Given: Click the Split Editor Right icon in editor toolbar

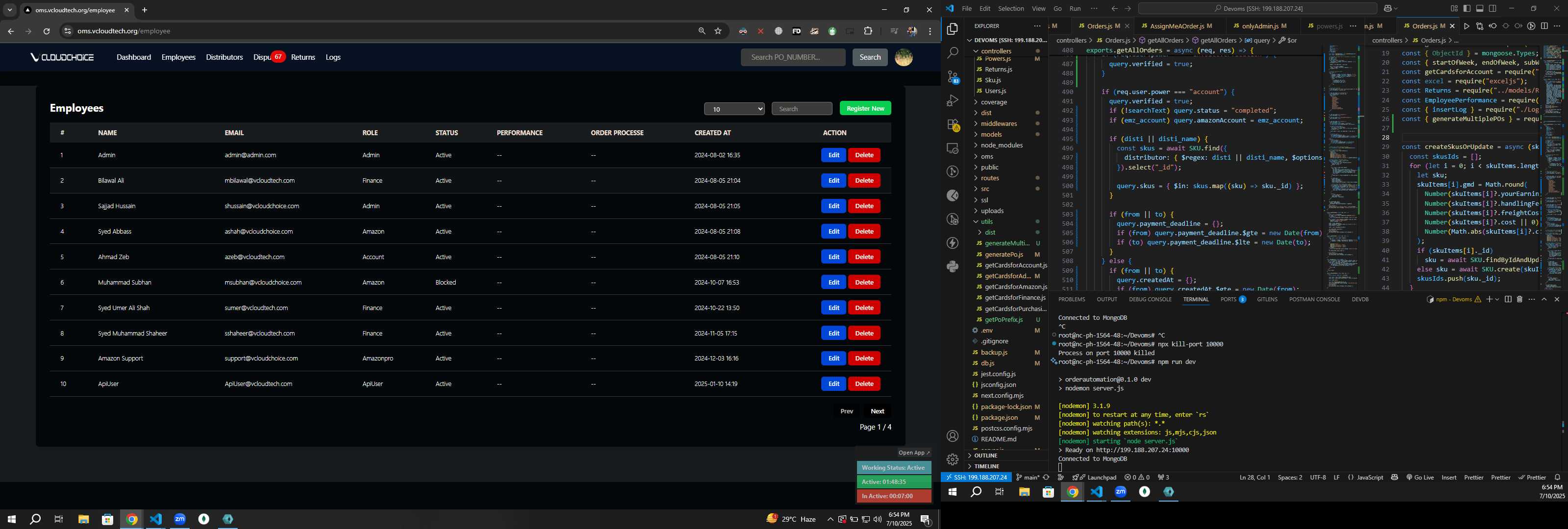Looking at the screenshot, I should [x=1544, y=26].
